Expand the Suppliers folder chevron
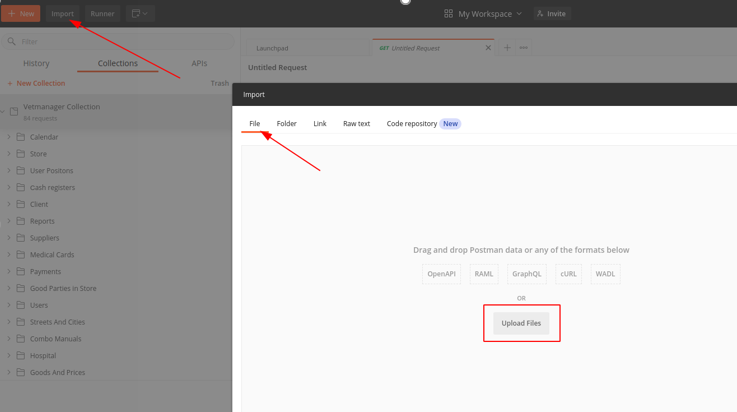The width and height of the screenshot is (737, 412). pos(9,238)
